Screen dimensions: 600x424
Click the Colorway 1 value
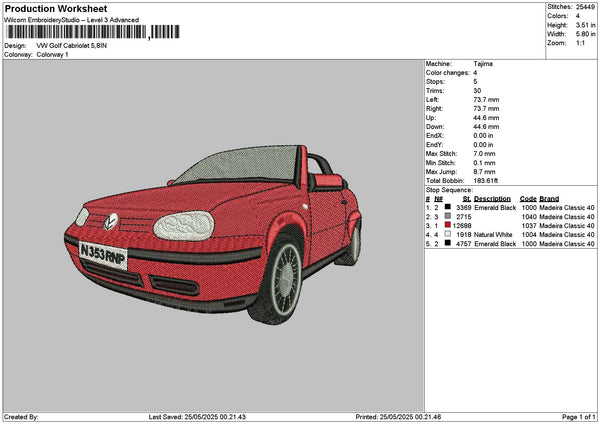pos(52,55)
